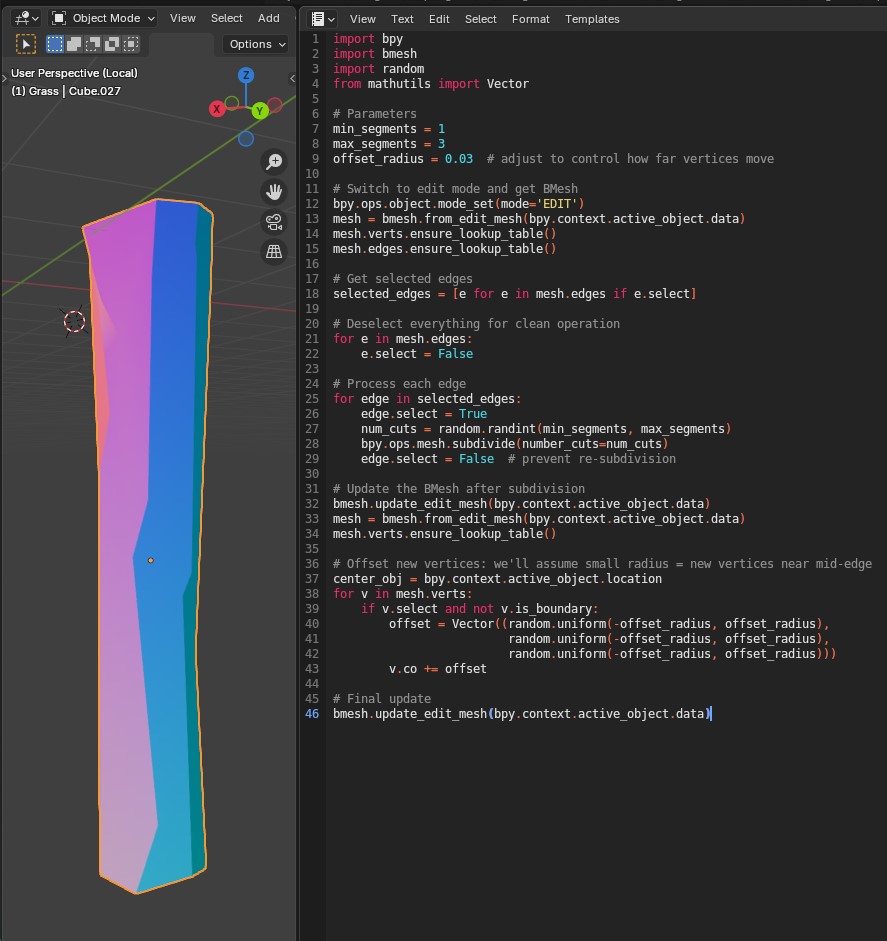Open the text editor type dropdown
887x941 pixels.
coord(322,19)
